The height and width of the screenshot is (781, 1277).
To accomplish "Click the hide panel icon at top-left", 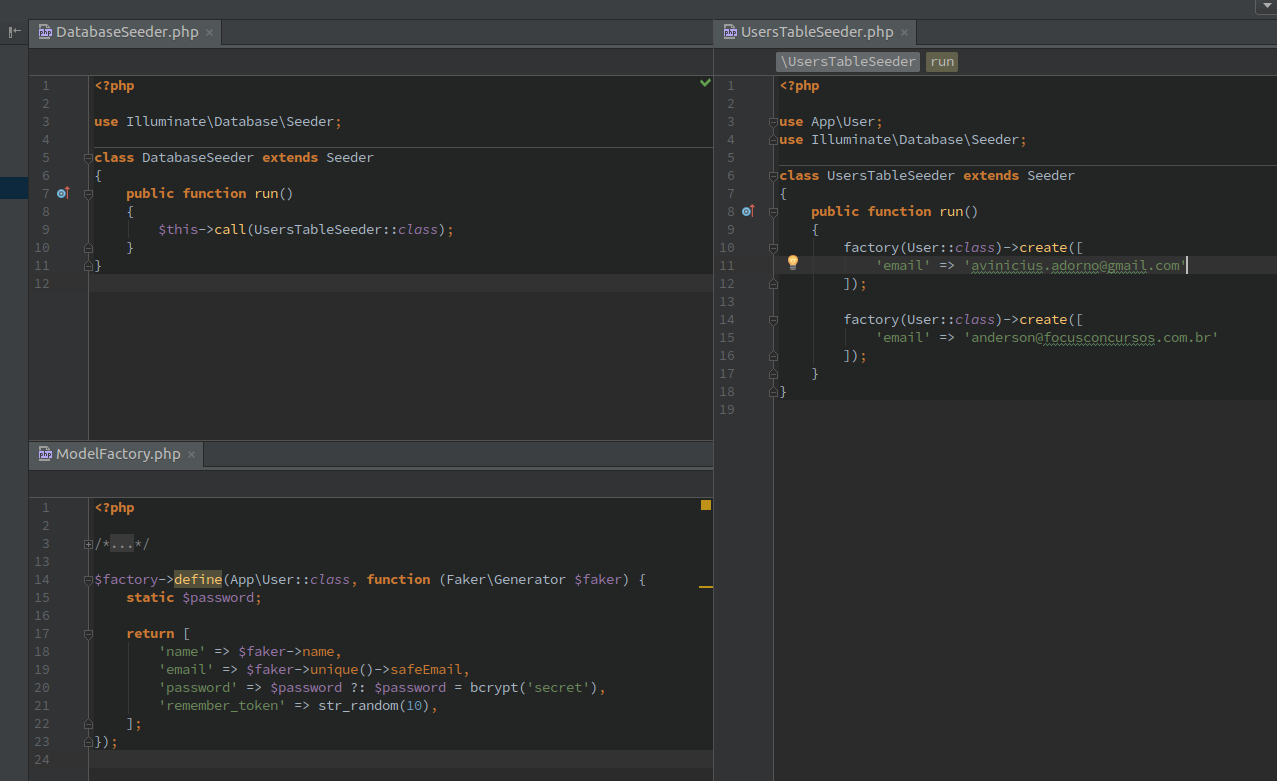I will [14, 32].
